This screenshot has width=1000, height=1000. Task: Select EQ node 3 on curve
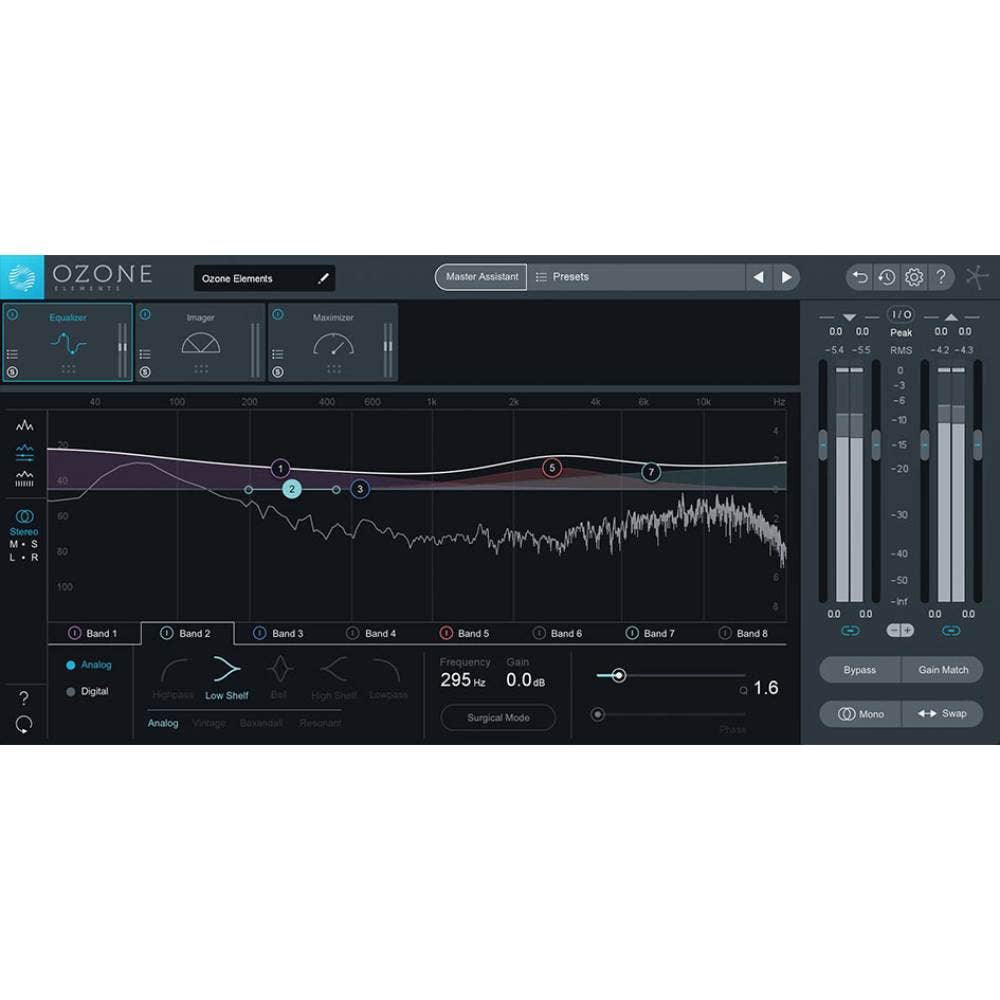coord(360,489)
